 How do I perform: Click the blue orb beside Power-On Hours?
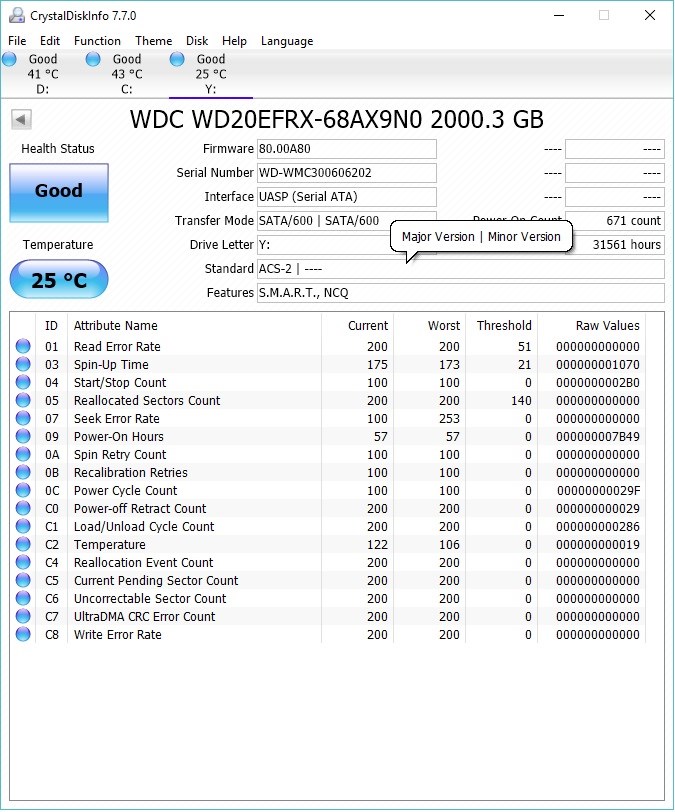pyautogui.click(x=23, y=436)
